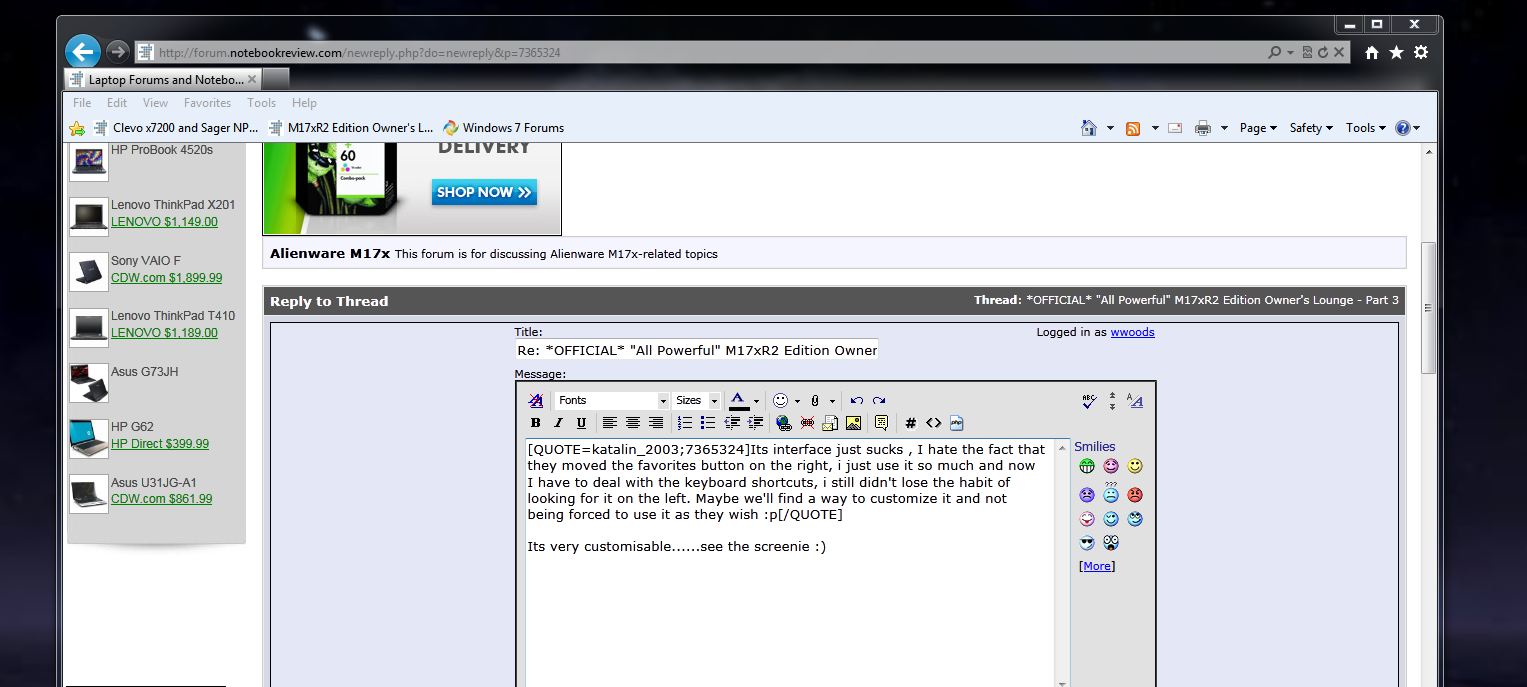1527x687 pixels.
Task: Click the wwoods username link
Action: 1132,332
